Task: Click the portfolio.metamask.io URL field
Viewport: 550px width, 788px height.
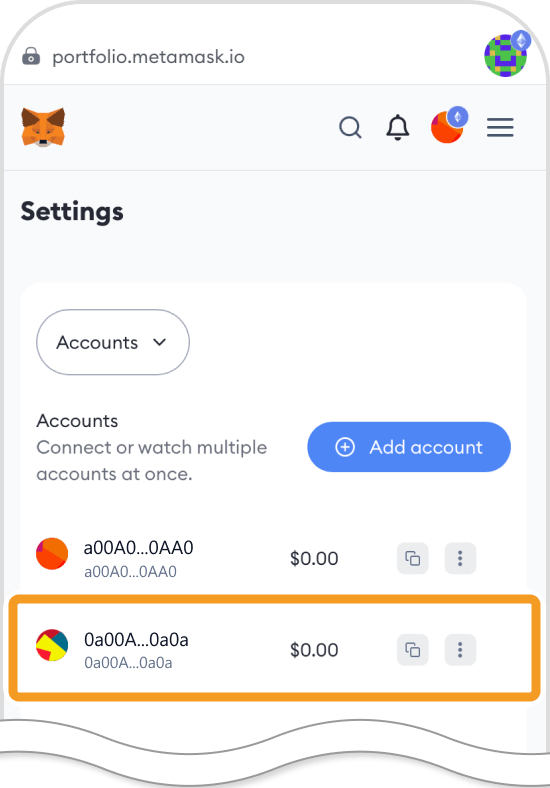Action: pos(148,57)
